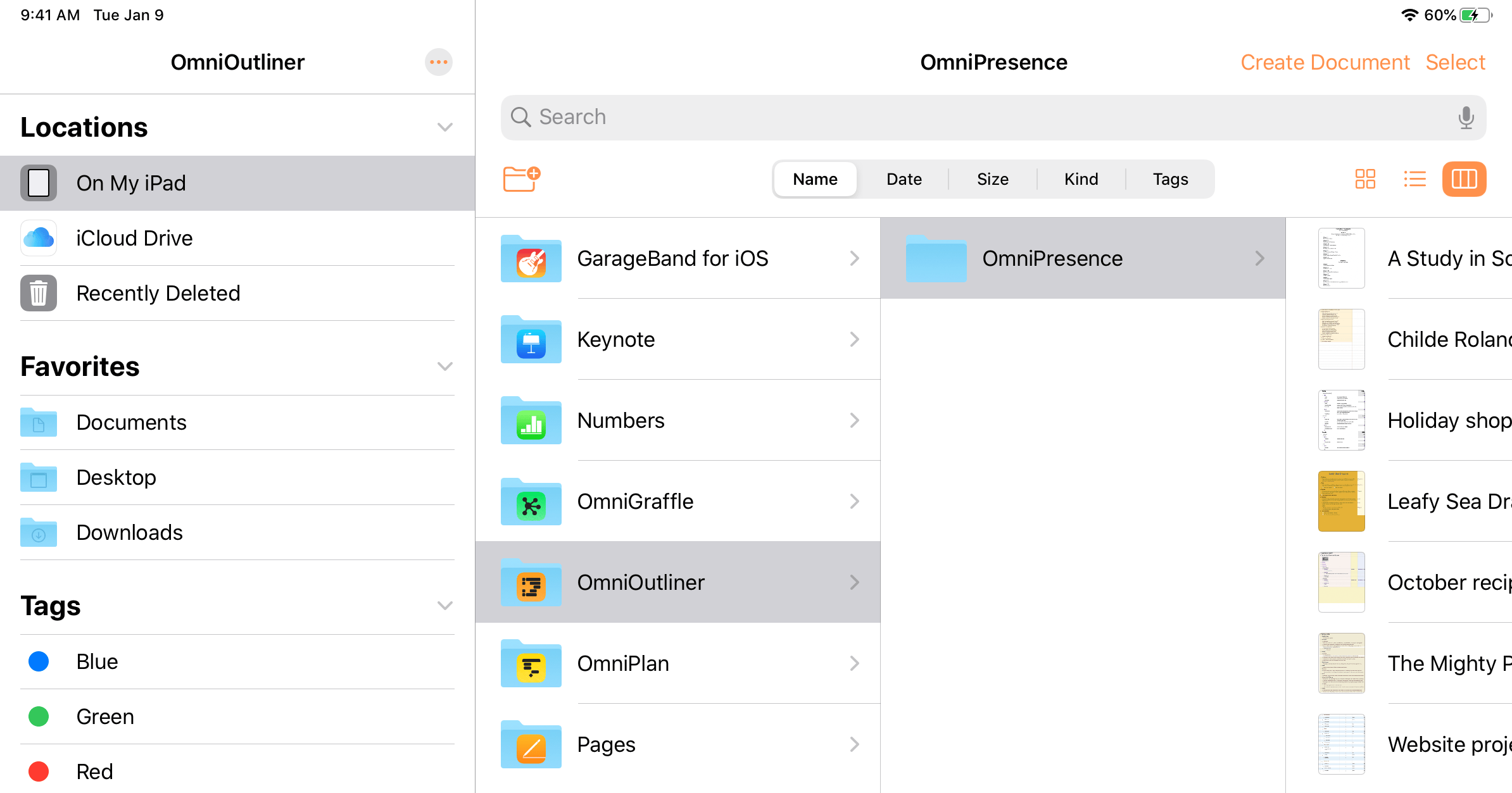Image resolution: width=1512 pixels, height=793 pixels.
Task: Select the OmniPresence folder icon
Action: click(936, 258)
